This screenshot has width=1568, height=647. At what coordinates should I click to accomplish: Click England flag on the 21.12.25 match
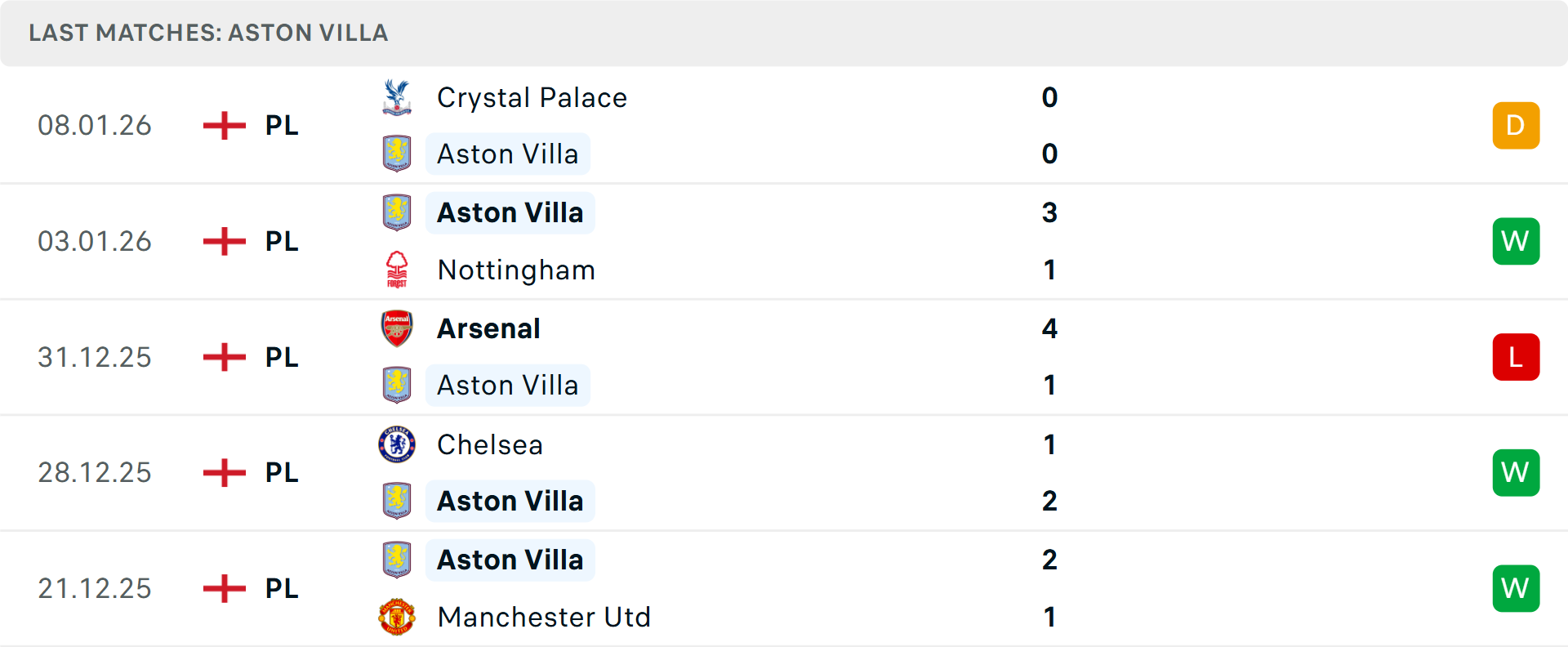tap(225, 588)
